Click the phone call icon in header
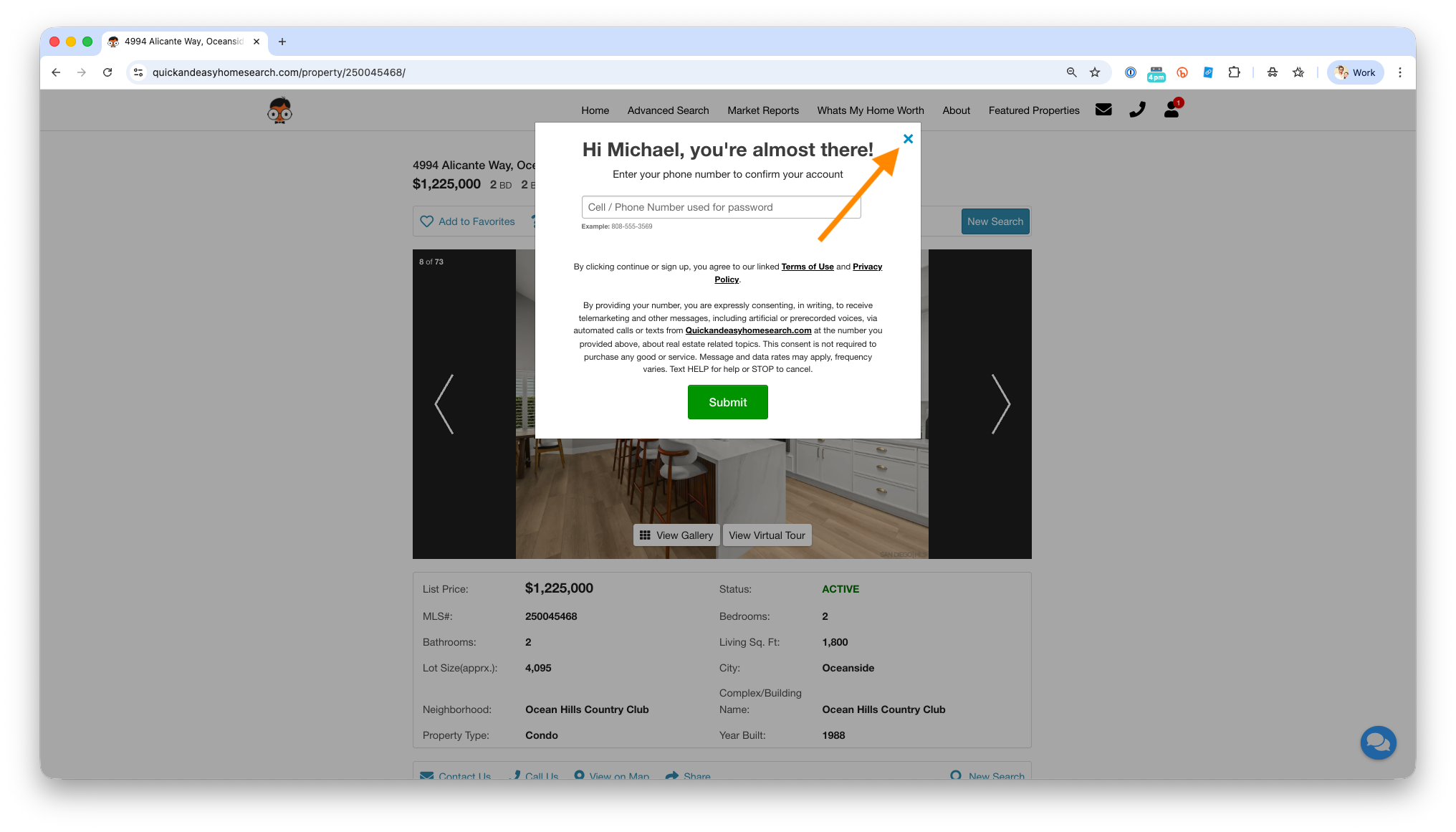Image resolution: width=1456 pixels, height=832 pixels. pyautogui.click(x=1137, y=110)
